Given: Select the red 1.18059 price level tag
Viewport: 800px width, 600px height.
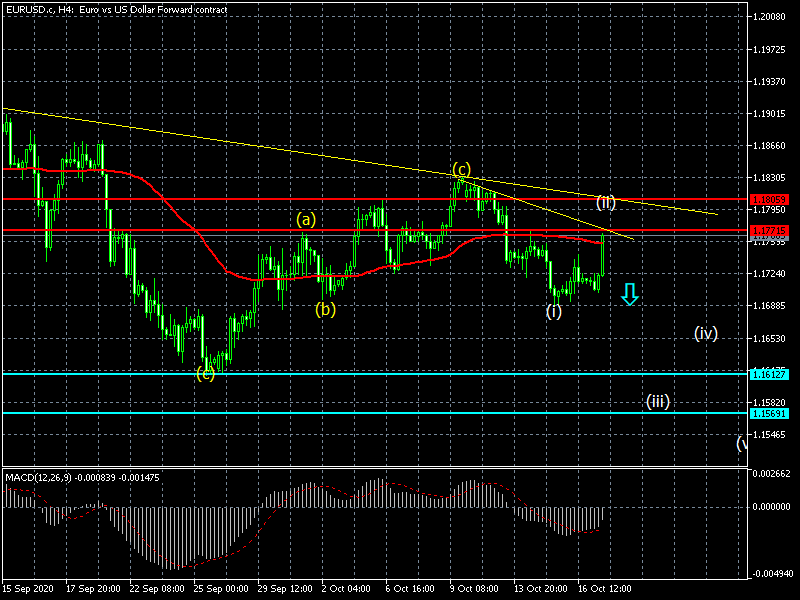Looking at the screenshot, I should (x=769, y=199).
